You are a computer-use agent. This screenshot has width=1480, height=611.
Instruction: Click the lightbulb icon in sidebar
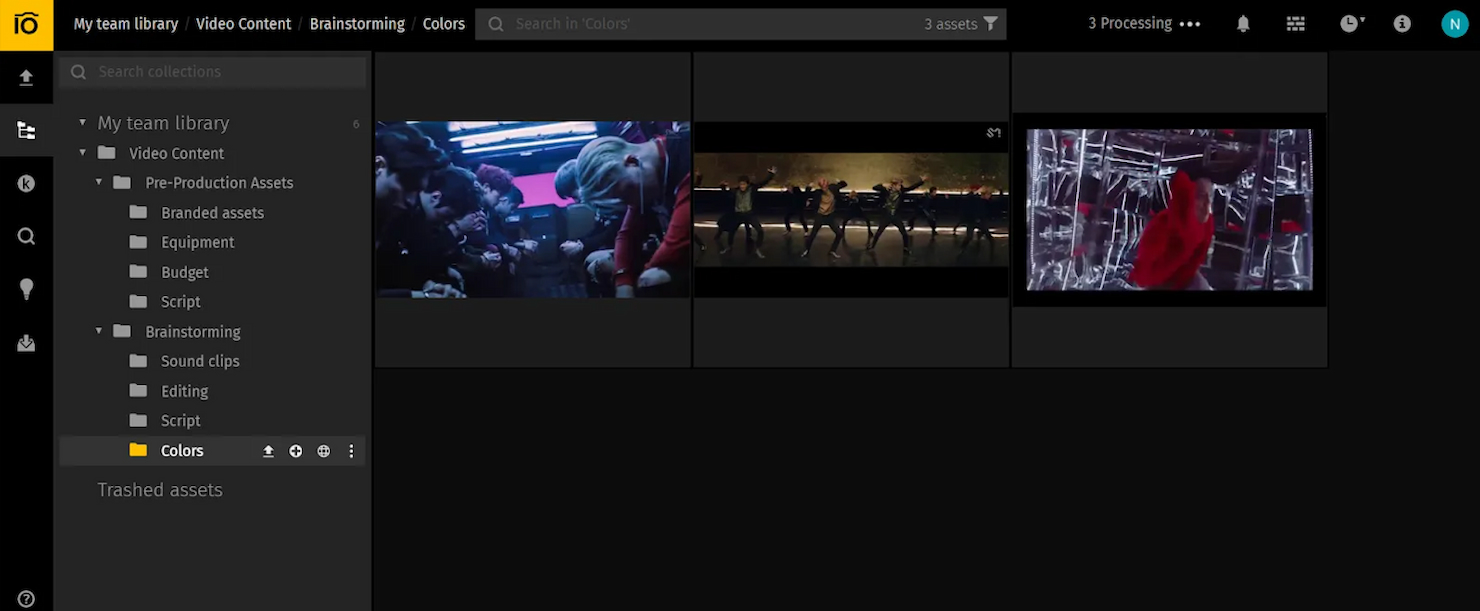pos(26,289)
